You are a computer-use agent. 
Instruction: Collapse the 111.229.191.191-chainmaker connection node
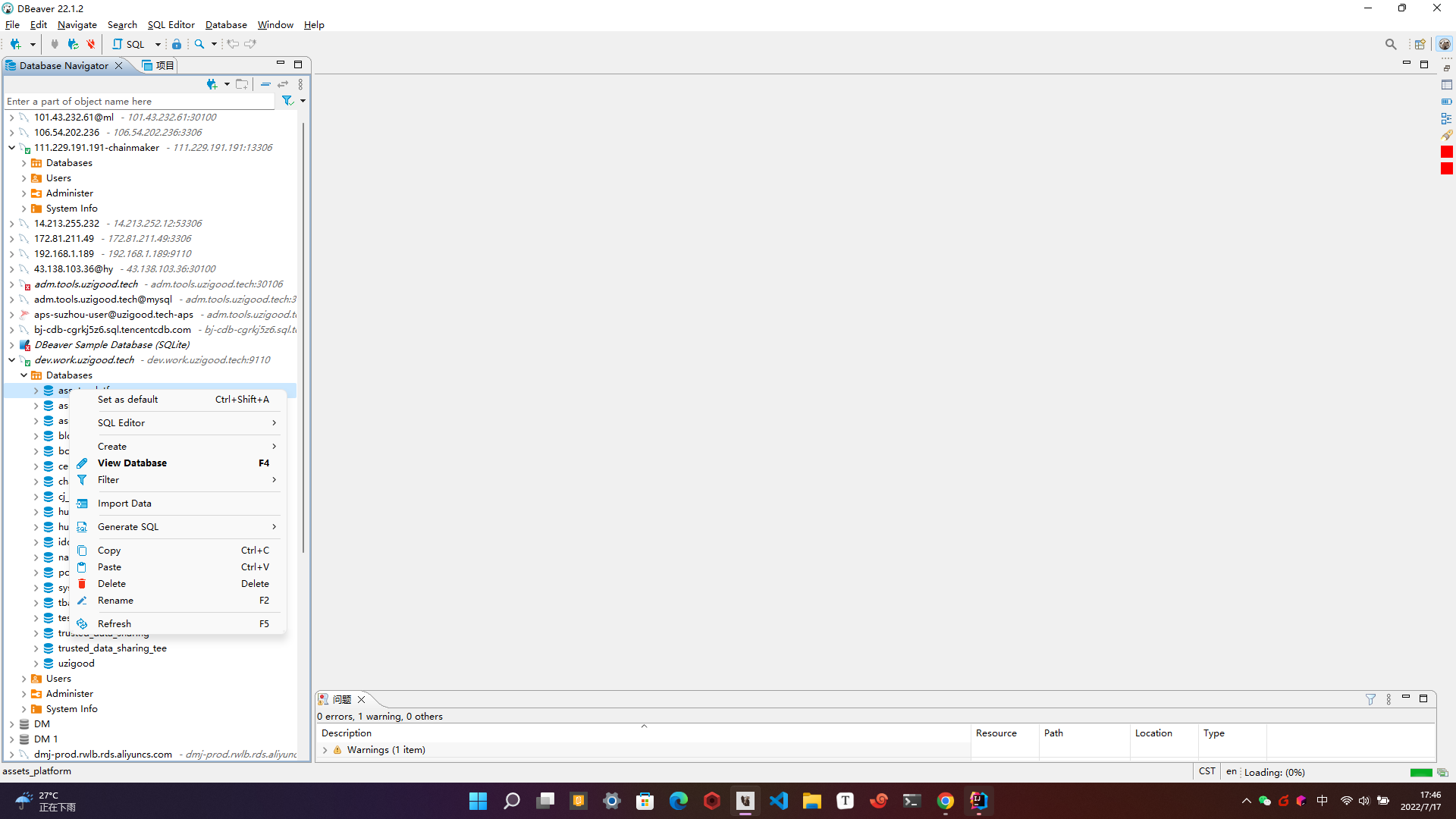click(11, 148)
